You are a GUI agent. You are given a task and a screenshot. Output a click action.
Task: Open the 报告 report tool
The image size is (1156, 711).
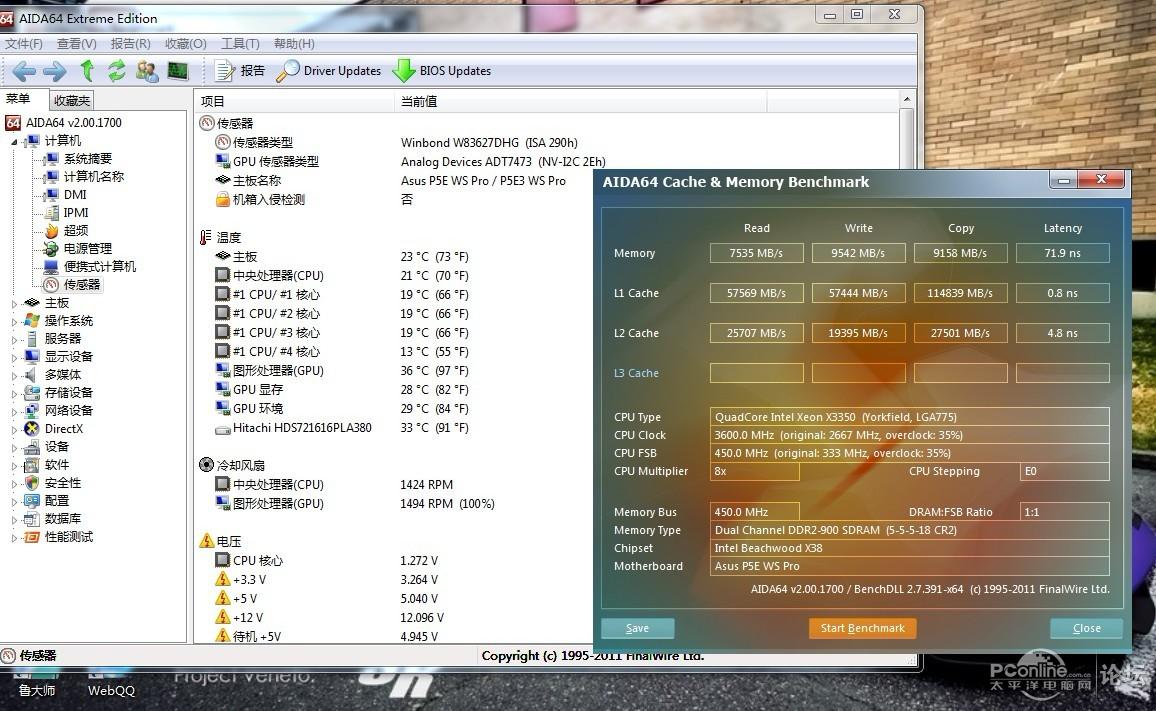240,71
